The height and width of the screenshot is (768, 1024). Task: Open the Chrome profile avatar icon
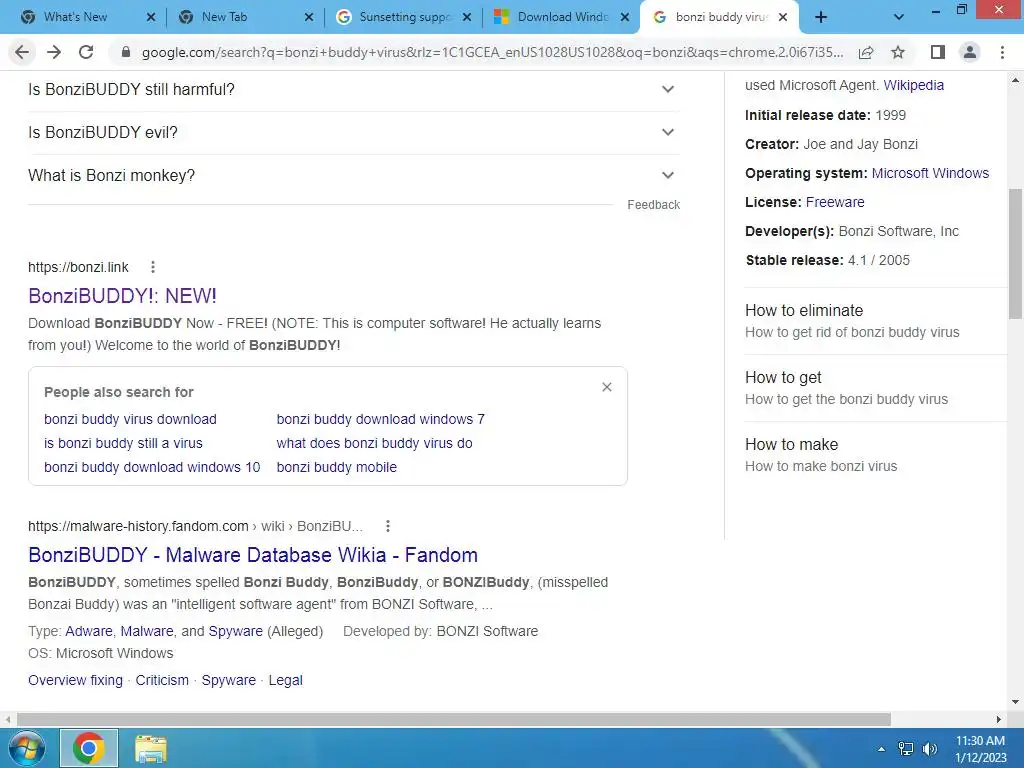click(970, 52)
